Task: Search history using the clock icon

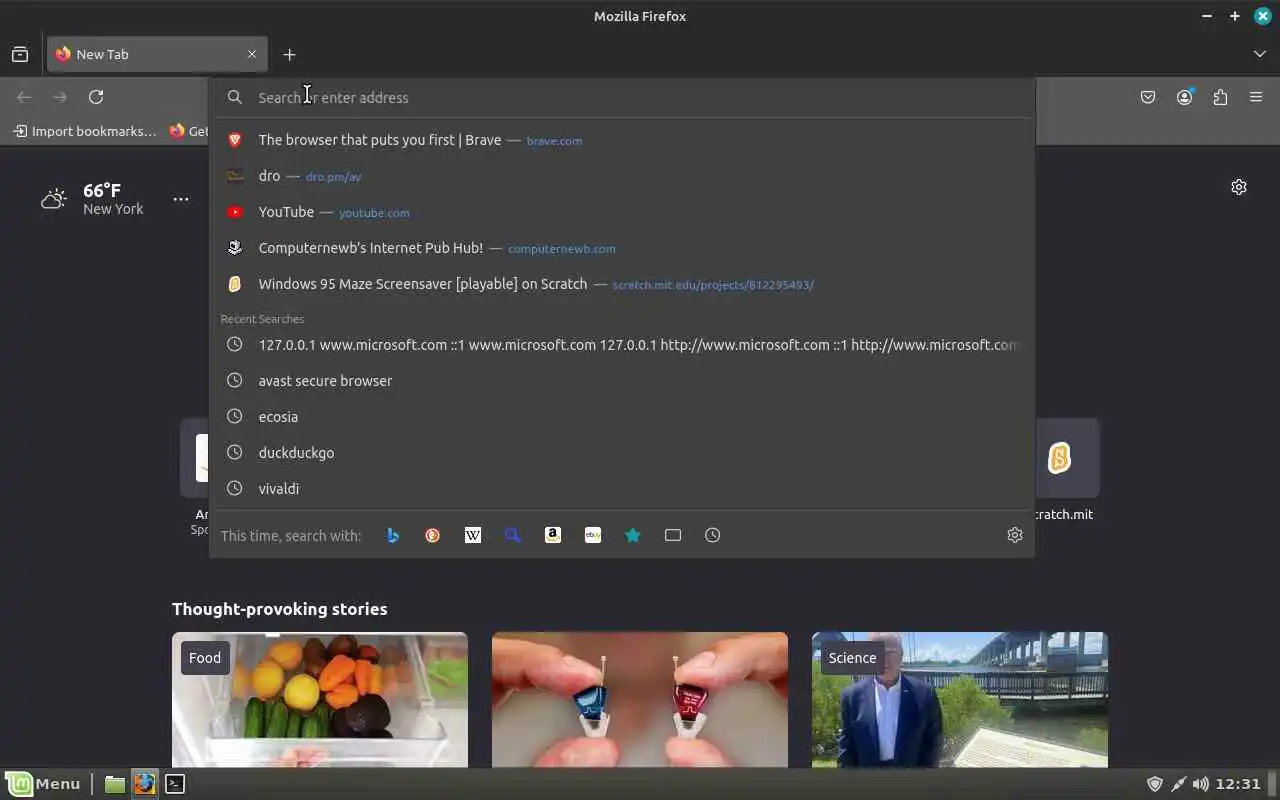Action: click(x=713, y=535)
